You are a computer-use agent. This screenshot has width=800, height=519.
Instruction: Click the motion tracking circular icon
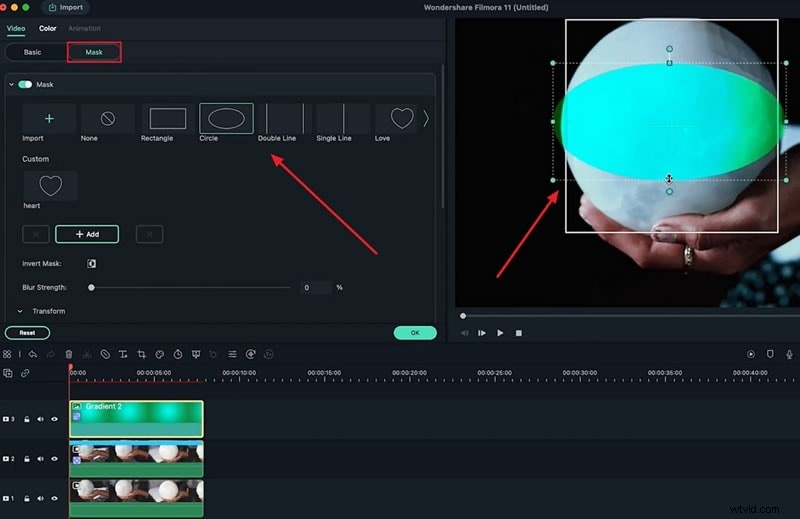251,354
